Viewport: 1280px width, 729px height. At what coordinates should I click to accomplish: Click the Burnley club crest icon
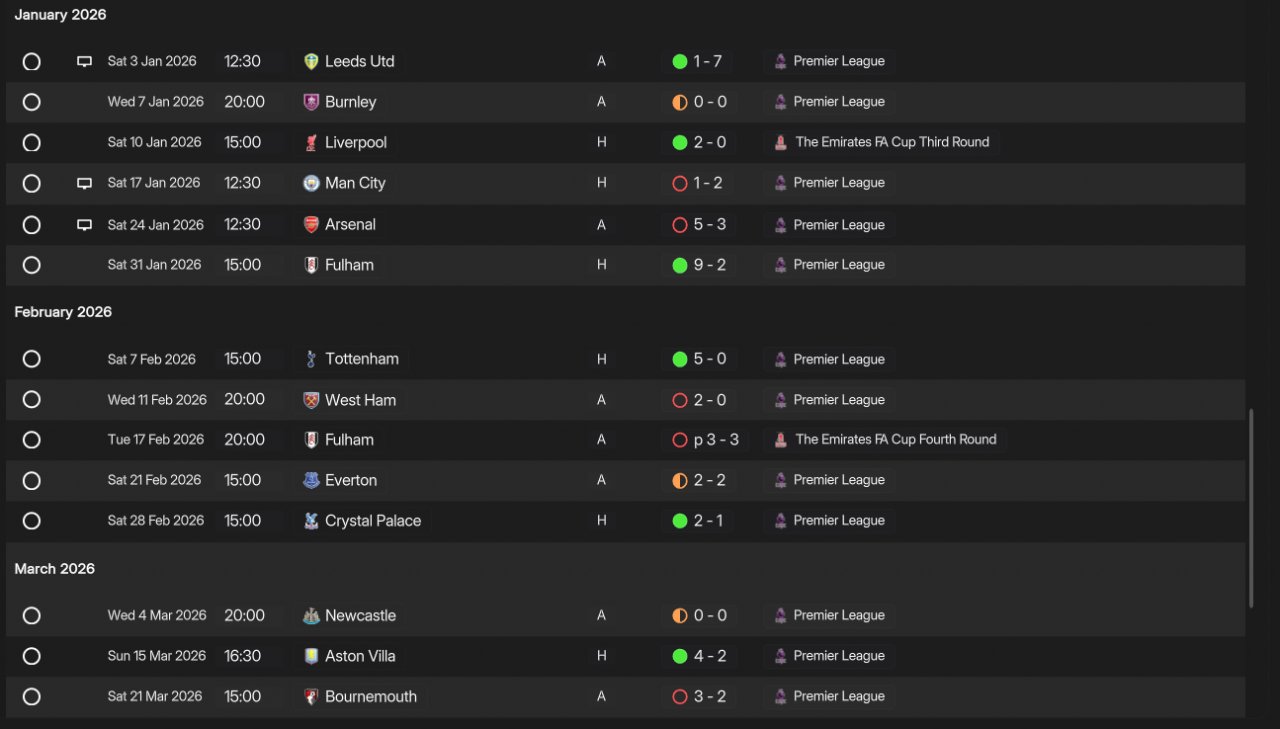(311, 102)
